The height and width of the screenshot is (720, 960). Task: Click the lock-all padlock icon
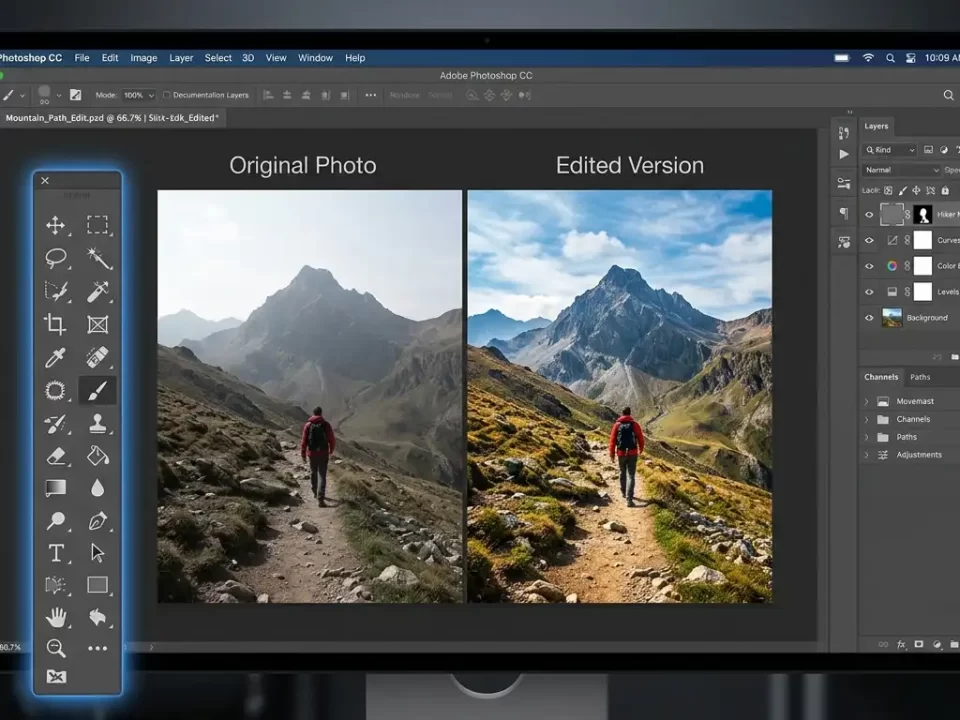tap(945, 190)
